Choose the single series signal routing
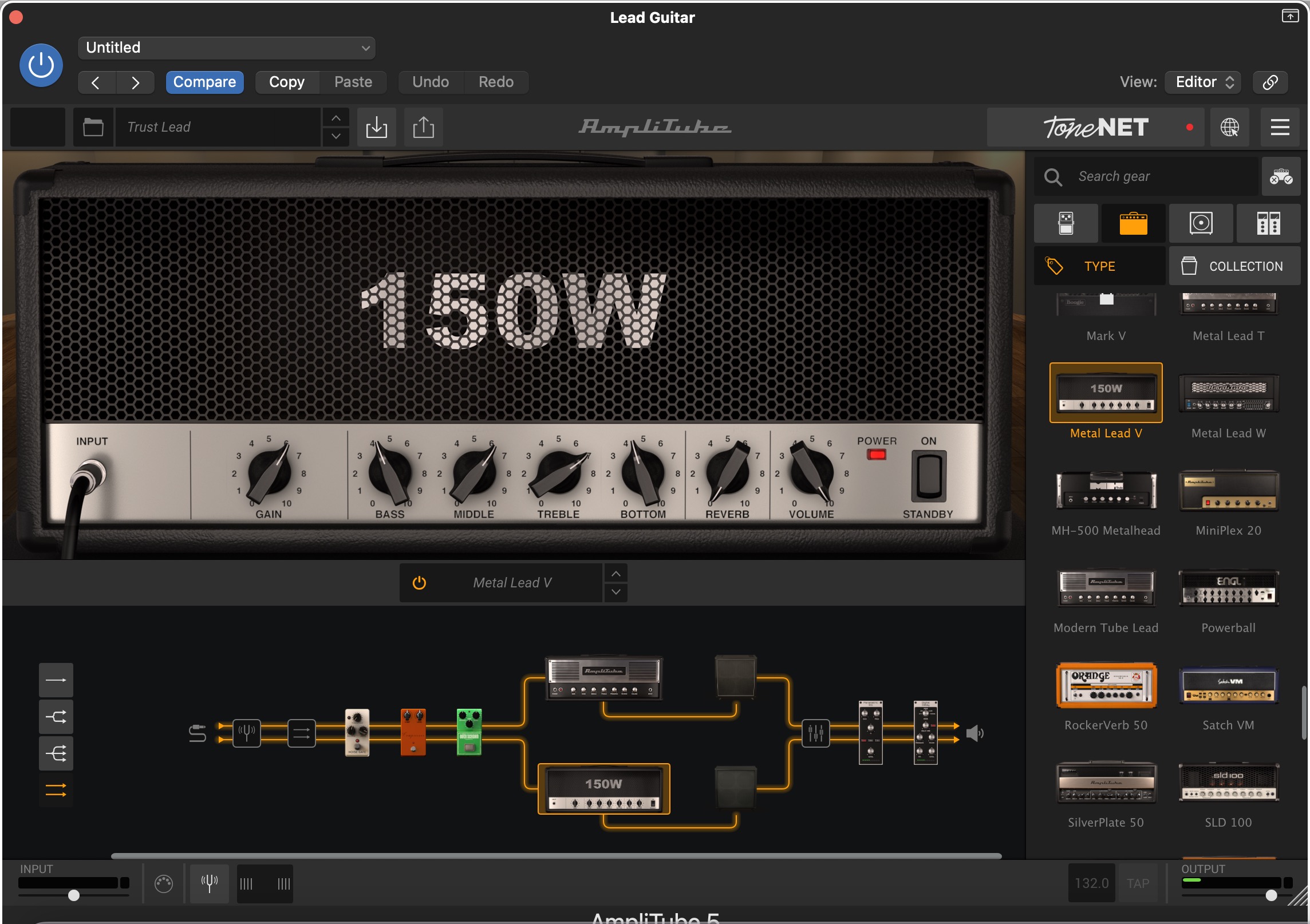The width and height of the screenshot is (1310, 924). (x=56, y=680)
